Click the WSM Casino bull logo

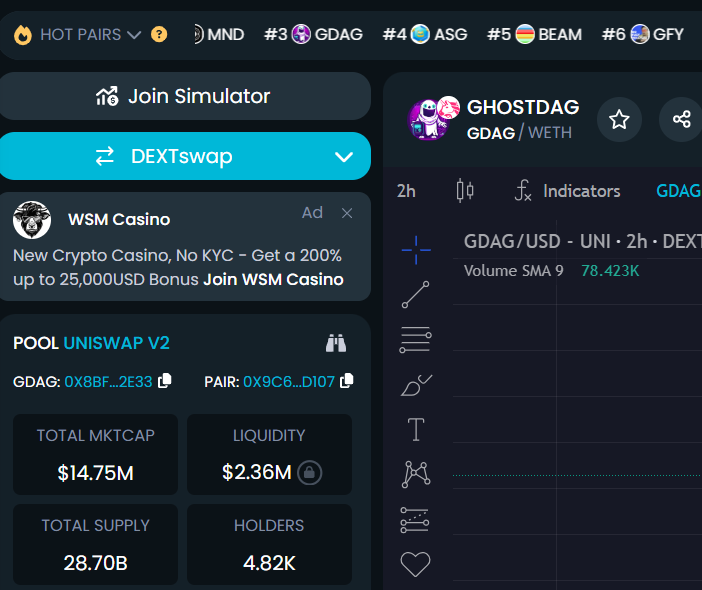coord(32,220)
